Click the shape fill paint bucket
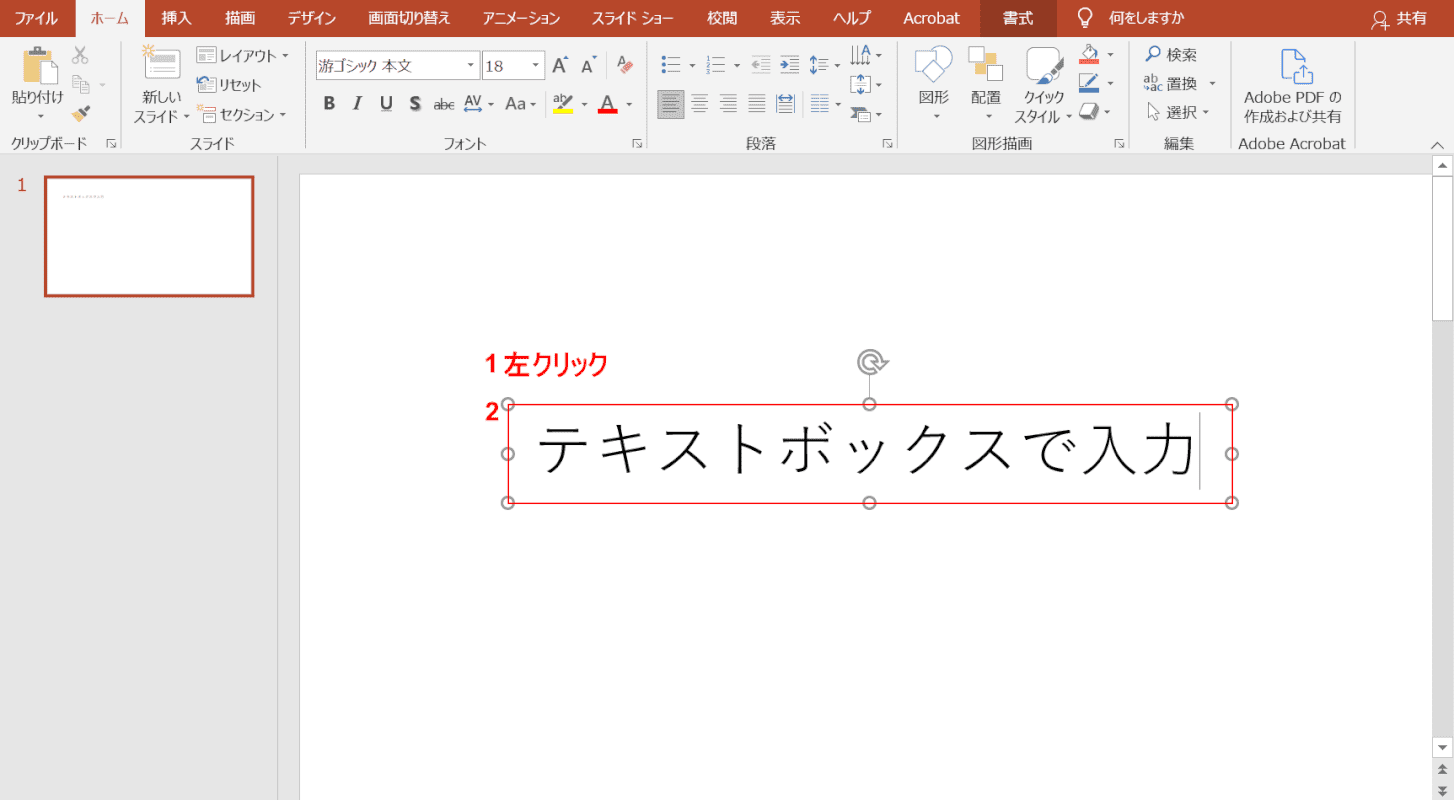1454x800 pixels. click(x=1090, y=53)
